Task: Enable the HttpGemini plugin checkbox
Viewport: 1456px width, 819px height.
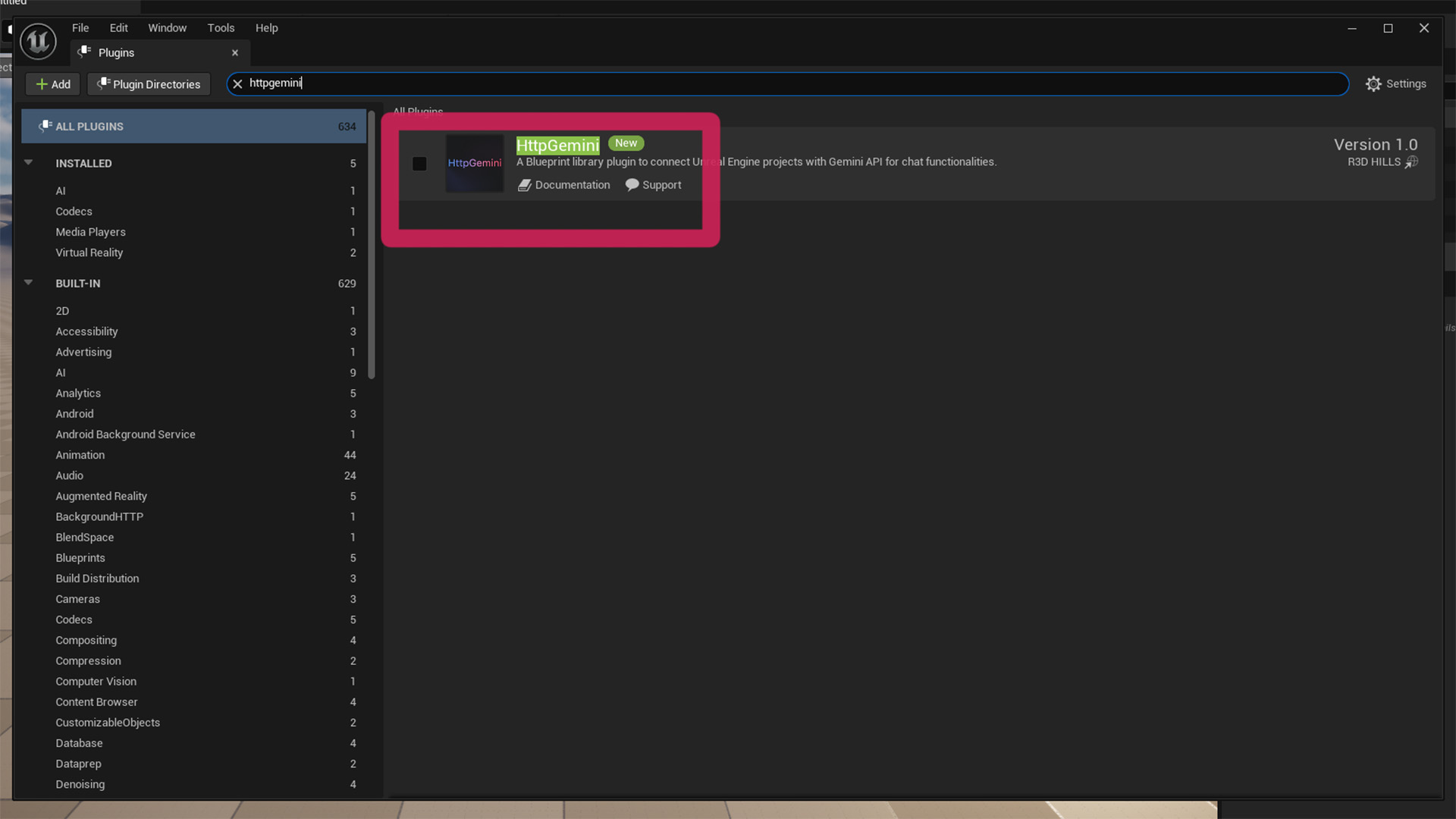Action: [x=419, y=164]
